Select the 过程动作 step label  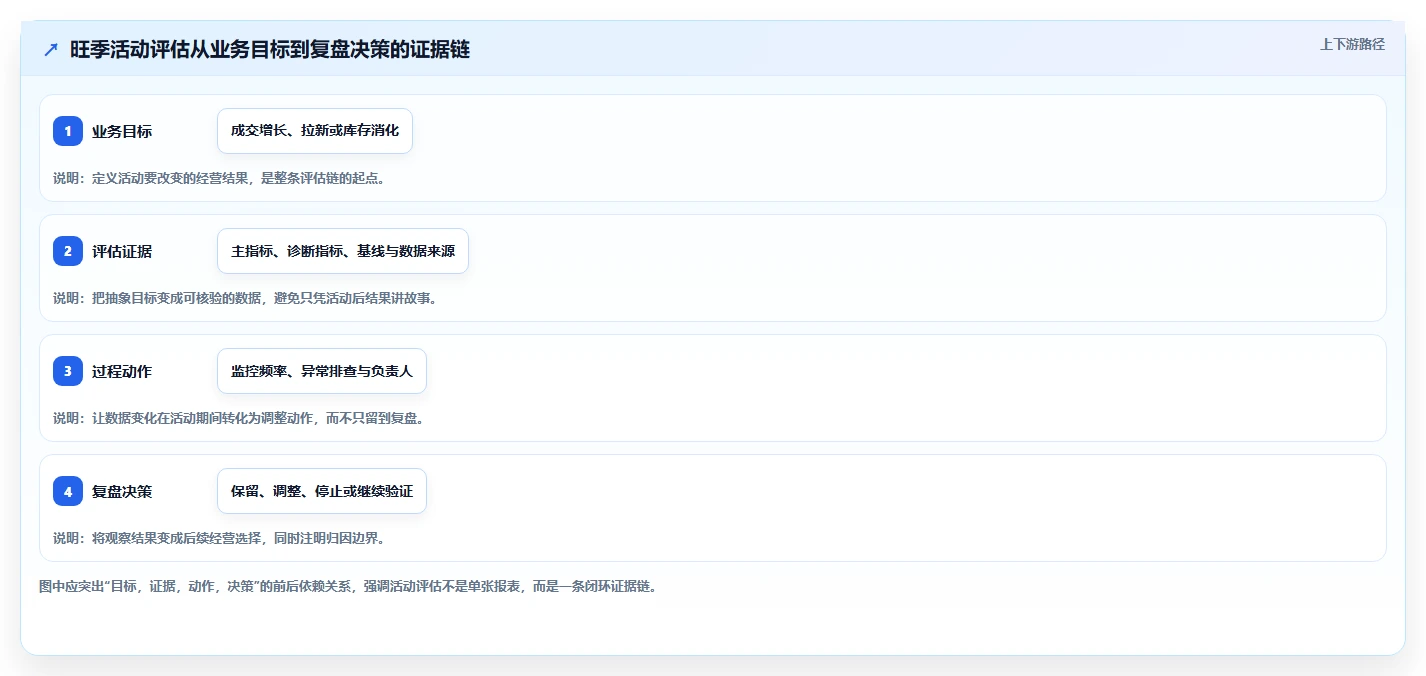(122, 371)
